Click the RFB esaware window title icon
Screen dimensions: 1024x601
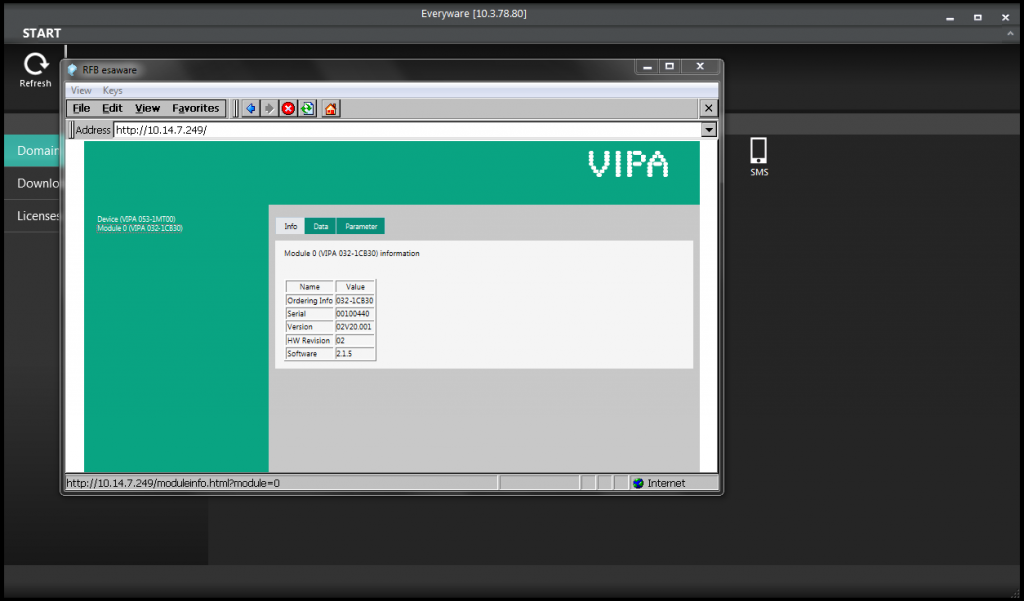pyautogui.click(x=72, y=70)
